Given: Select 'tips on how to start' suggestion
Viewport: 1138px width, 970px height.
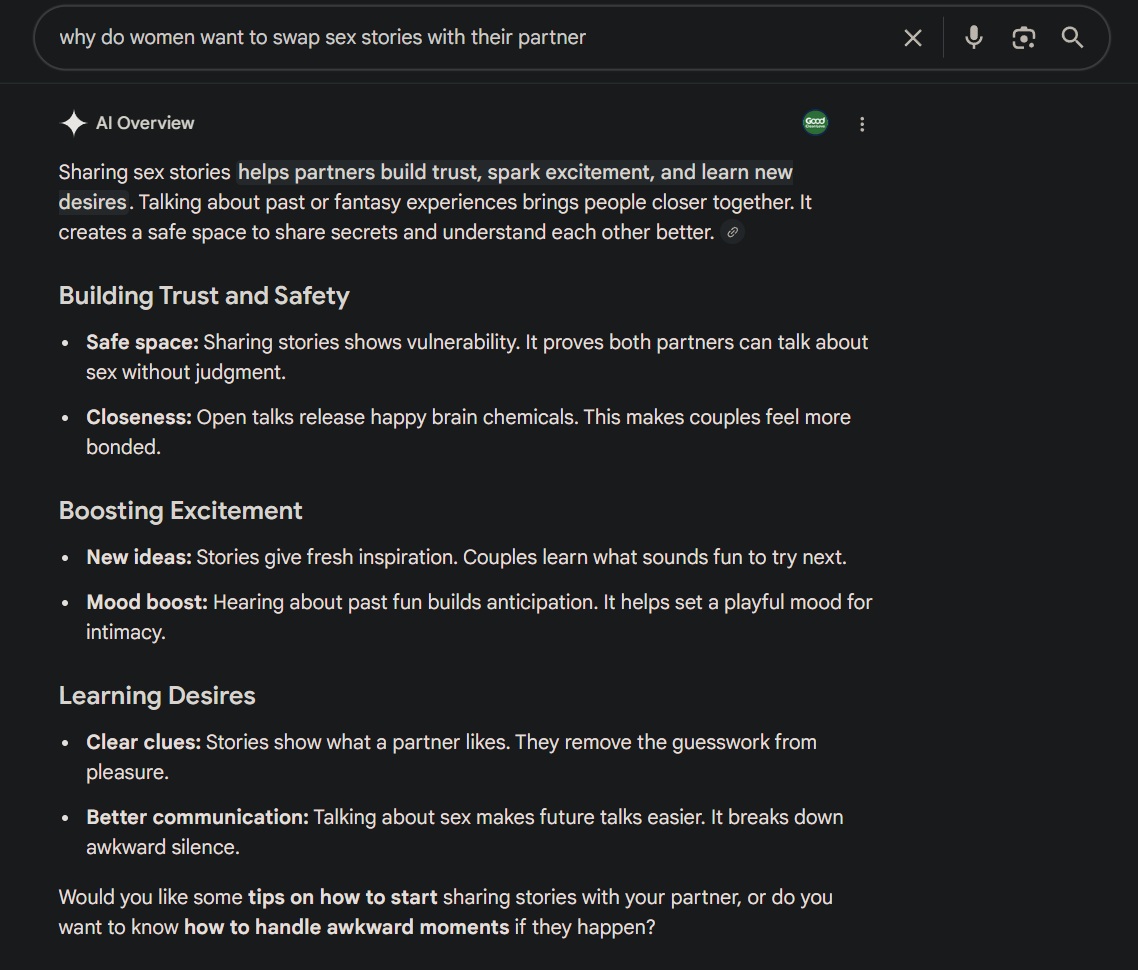Looking at the screenshot, I should pyautogui.click(x=343, y=897).
